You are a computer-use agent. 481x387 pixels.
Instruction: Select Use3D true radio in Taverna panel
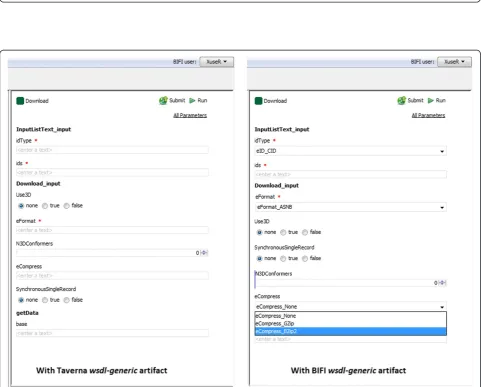[x=45, y=206]
